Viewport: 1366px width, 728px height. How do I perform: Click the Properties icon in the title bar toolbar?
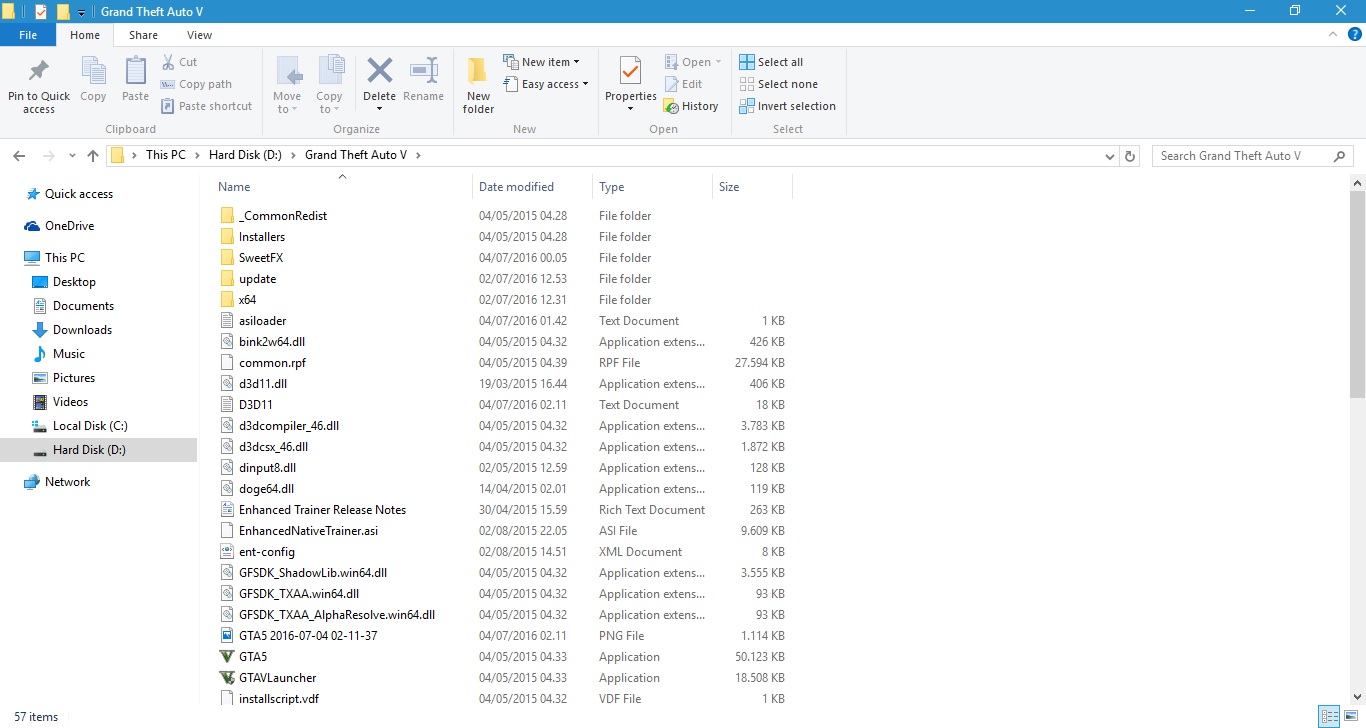40,12
